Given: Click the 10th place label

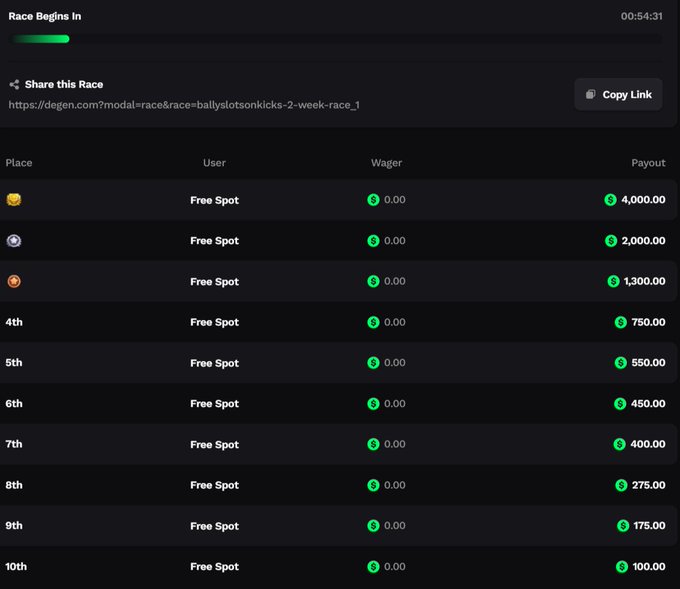Looking at the screenshot, I should point(16,566).
